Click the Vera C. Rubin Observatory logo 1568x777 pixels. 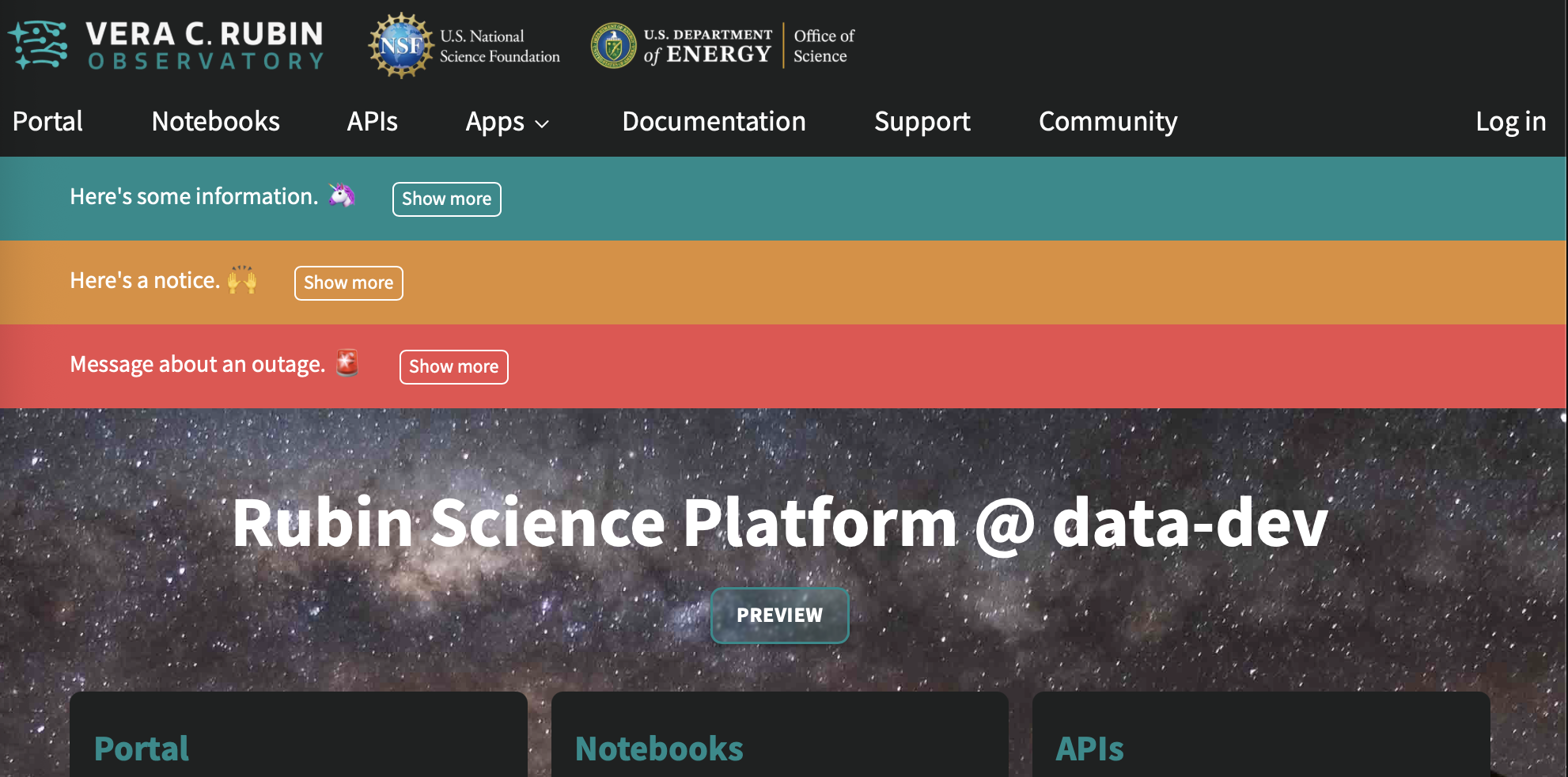click(166, 46)
